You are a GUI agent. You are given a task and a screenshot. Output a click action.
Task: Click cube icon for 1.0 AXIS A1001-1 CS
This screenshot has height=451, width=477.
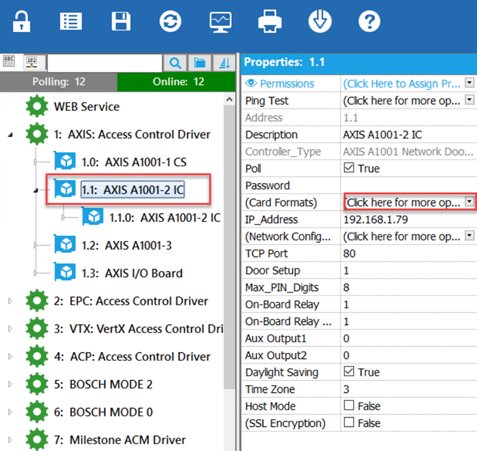tap(65, 161)
